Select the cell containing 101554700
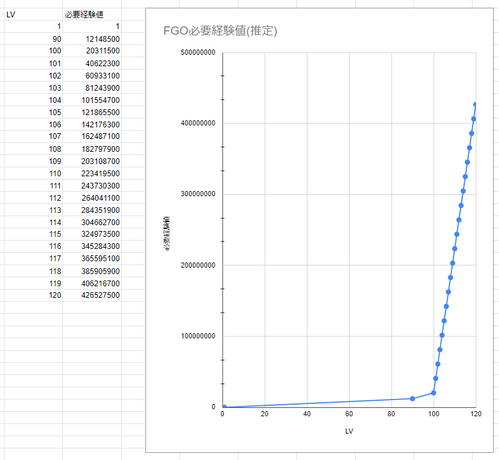 [x=92, y=100]
